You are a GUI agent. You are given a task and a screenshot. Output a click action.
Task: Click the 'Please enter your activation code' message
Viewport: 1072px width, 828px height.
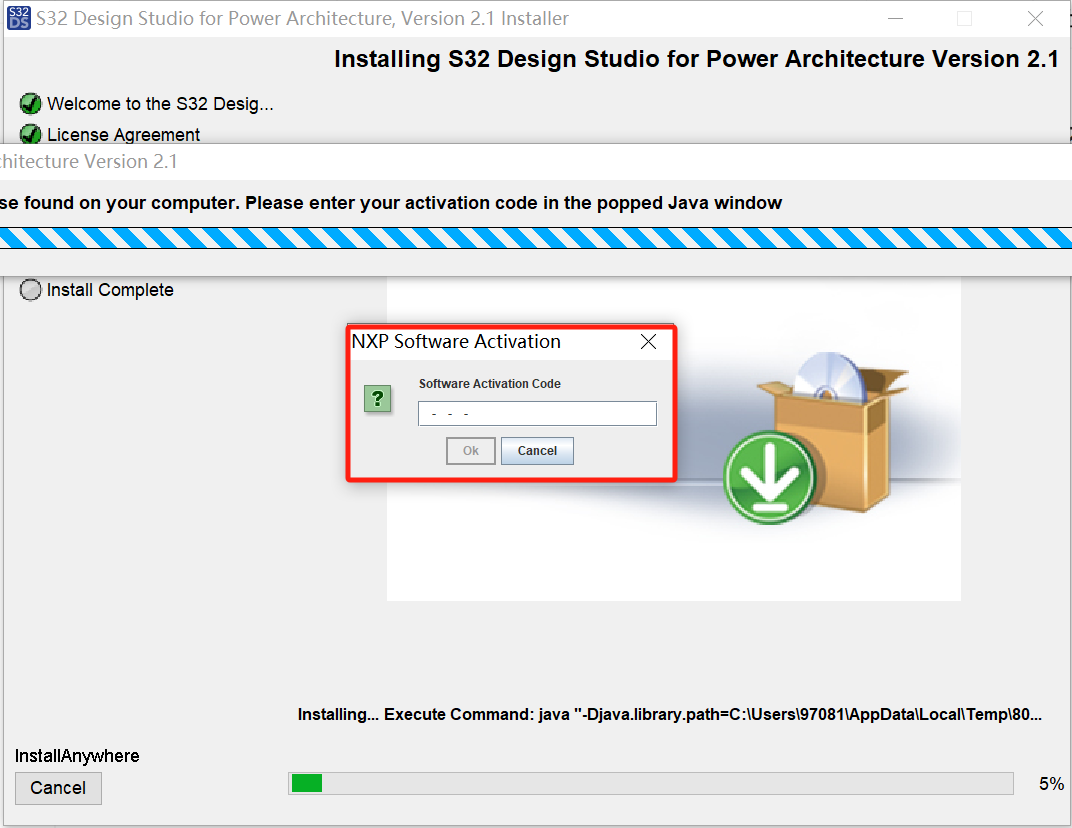513,203
